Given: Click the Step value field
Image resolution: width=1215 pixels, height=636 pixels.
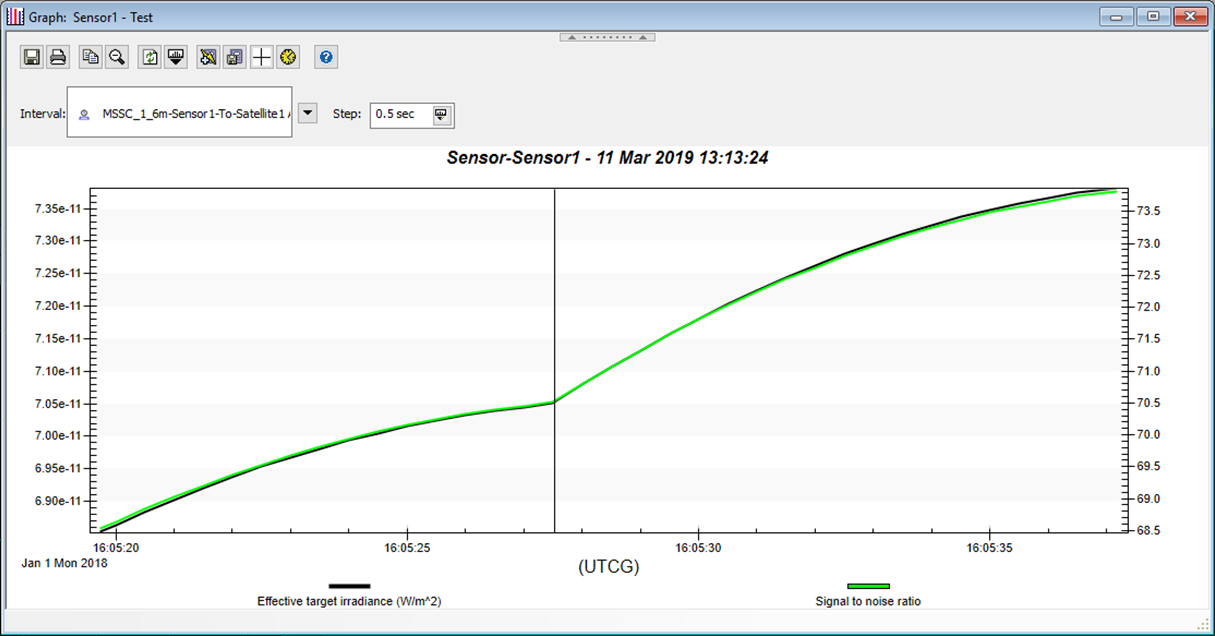Looking at the screenshot, I should click(400, 114).
